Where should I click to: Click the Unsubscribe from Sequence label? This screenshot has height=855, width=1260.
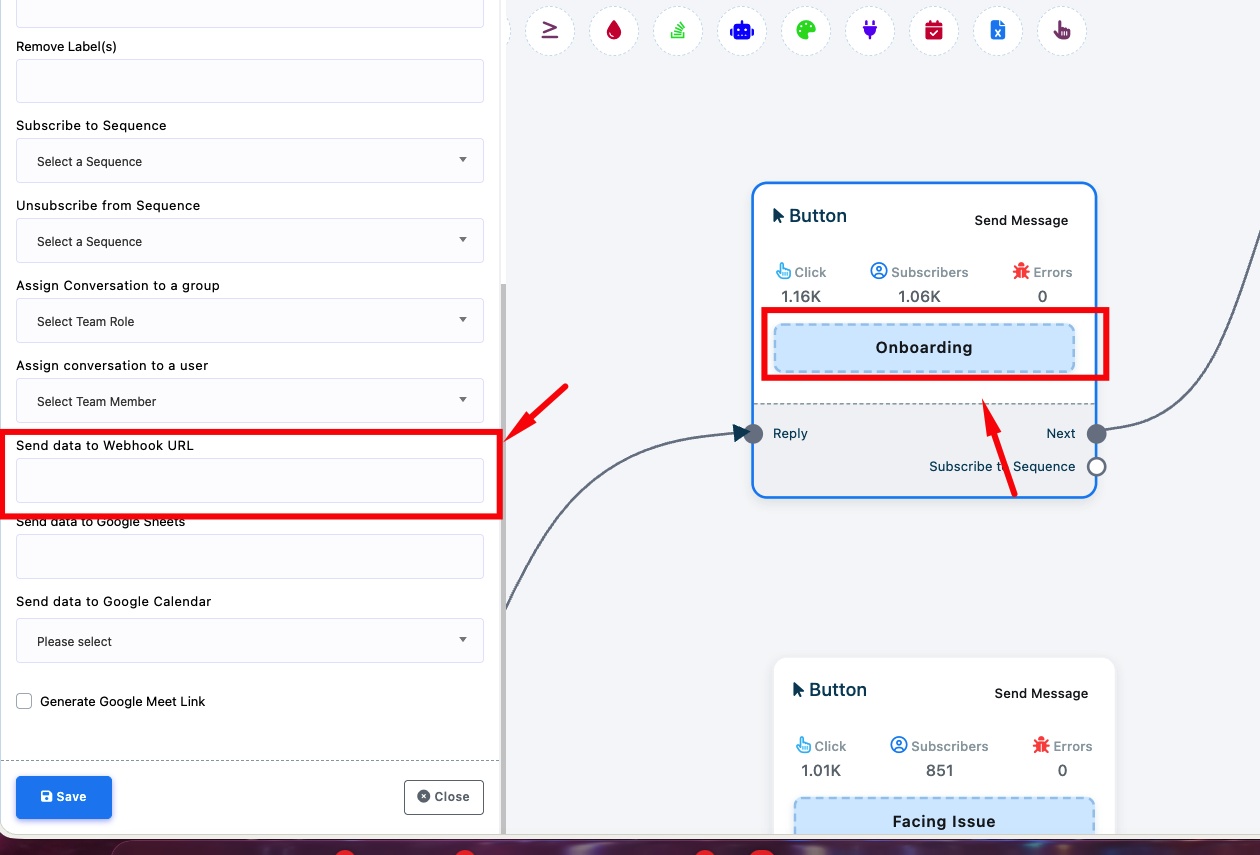point(108,205)
